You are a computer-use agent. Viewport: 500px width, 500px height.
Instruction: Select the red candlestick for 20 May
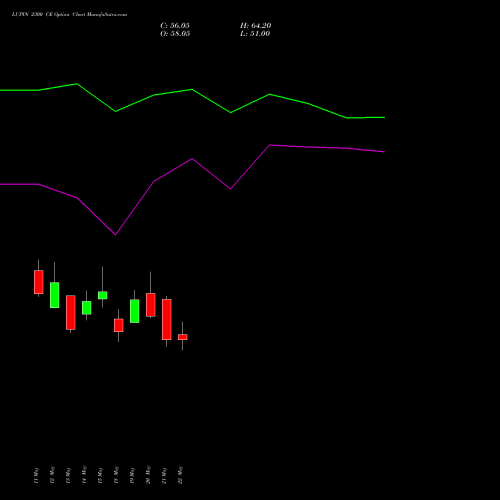(x=151, y=305)
